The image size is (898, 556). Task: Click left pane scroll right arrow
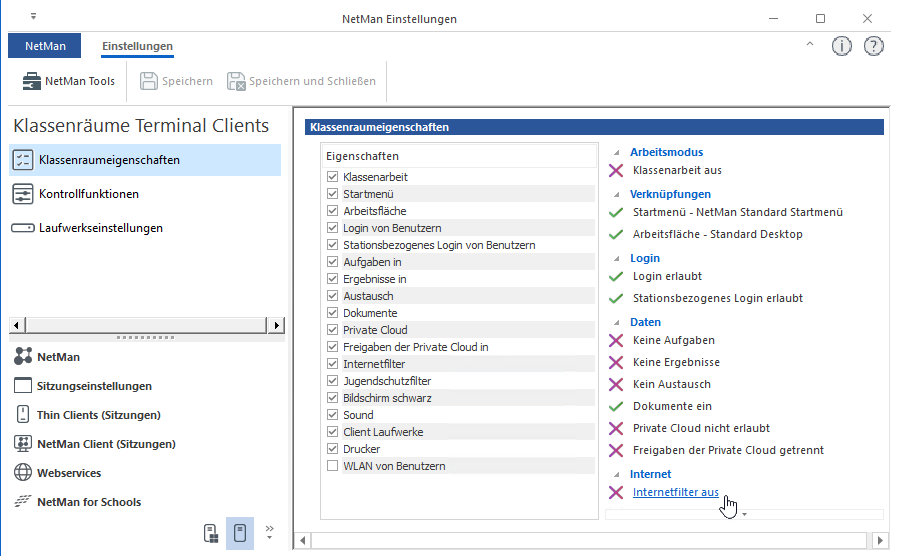pos(277,325)
